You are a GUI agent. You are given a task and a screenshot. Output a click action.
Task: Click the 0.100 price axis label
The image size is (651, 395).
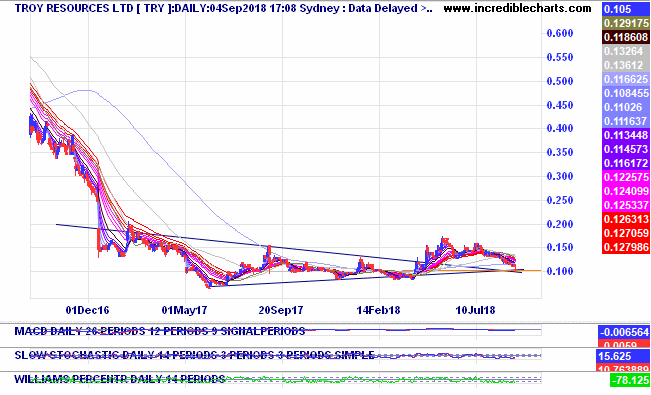click(x=560, y=271)
